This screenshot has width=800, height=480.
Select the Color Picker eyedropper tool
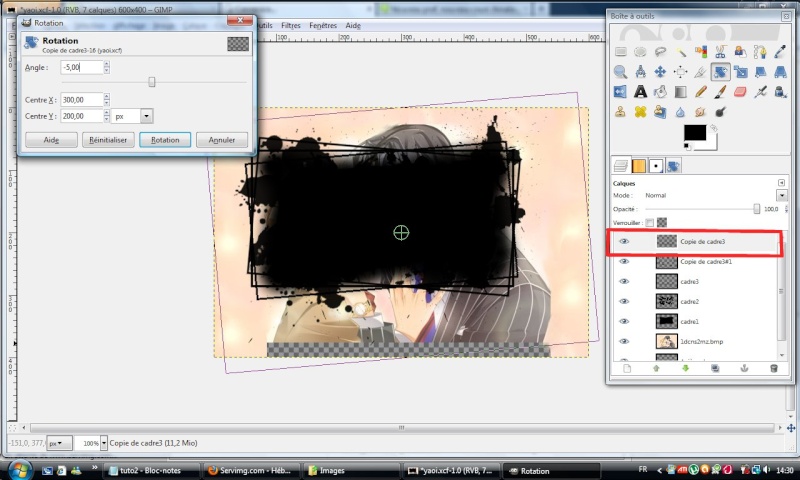pyautogui.click(x=780, y=52)
